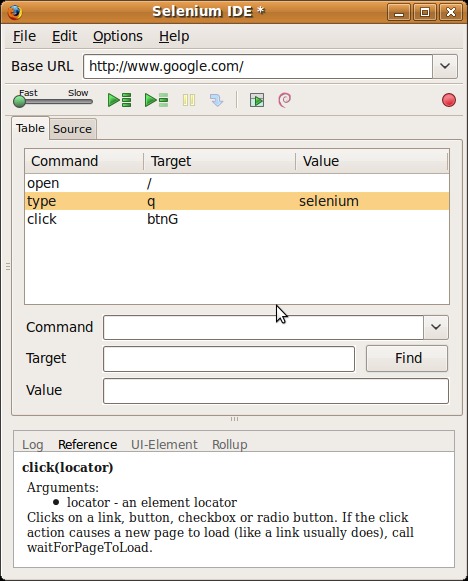This screenshot has width=468, height=581.
Task: Click the pink swirl rollup icon
Action: [x=285, y=100]
